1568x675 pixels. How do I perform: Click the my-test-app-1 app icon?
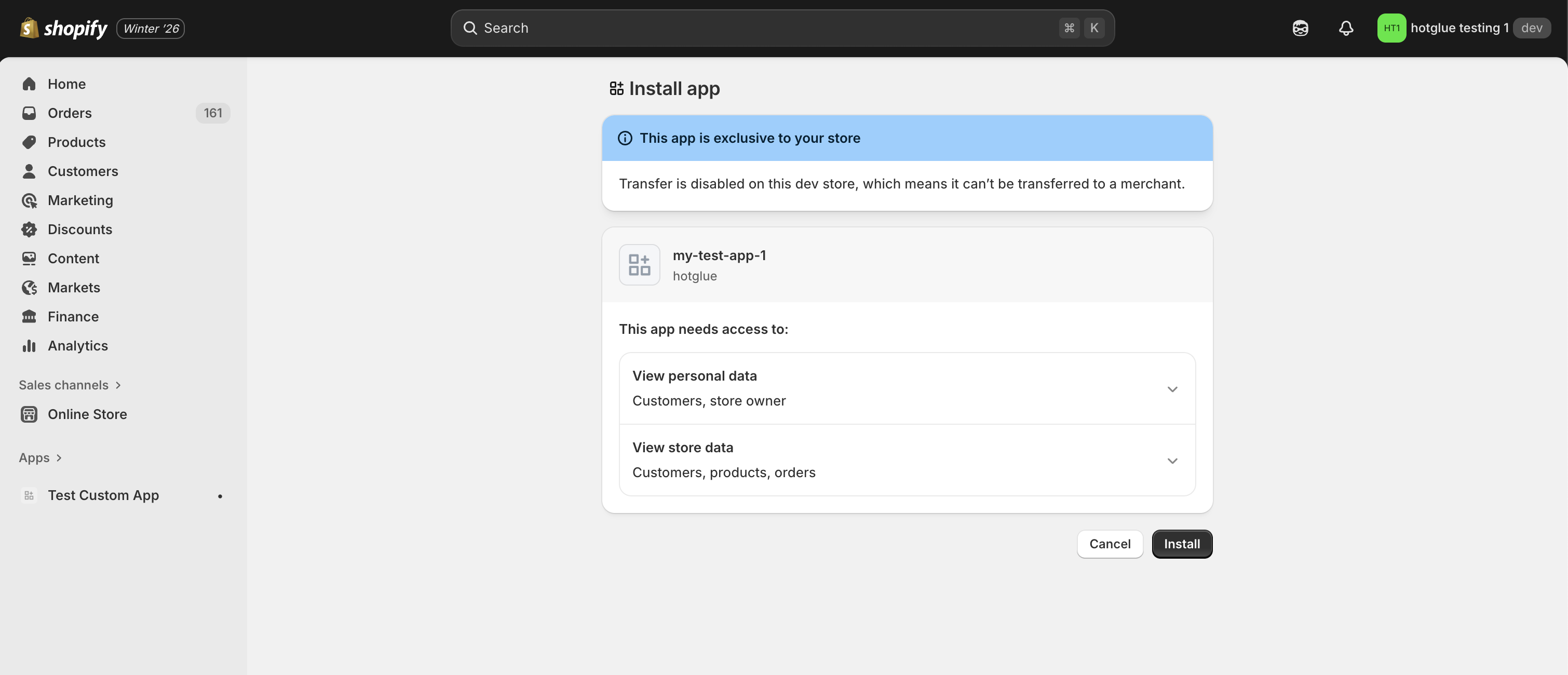point(639,265)
